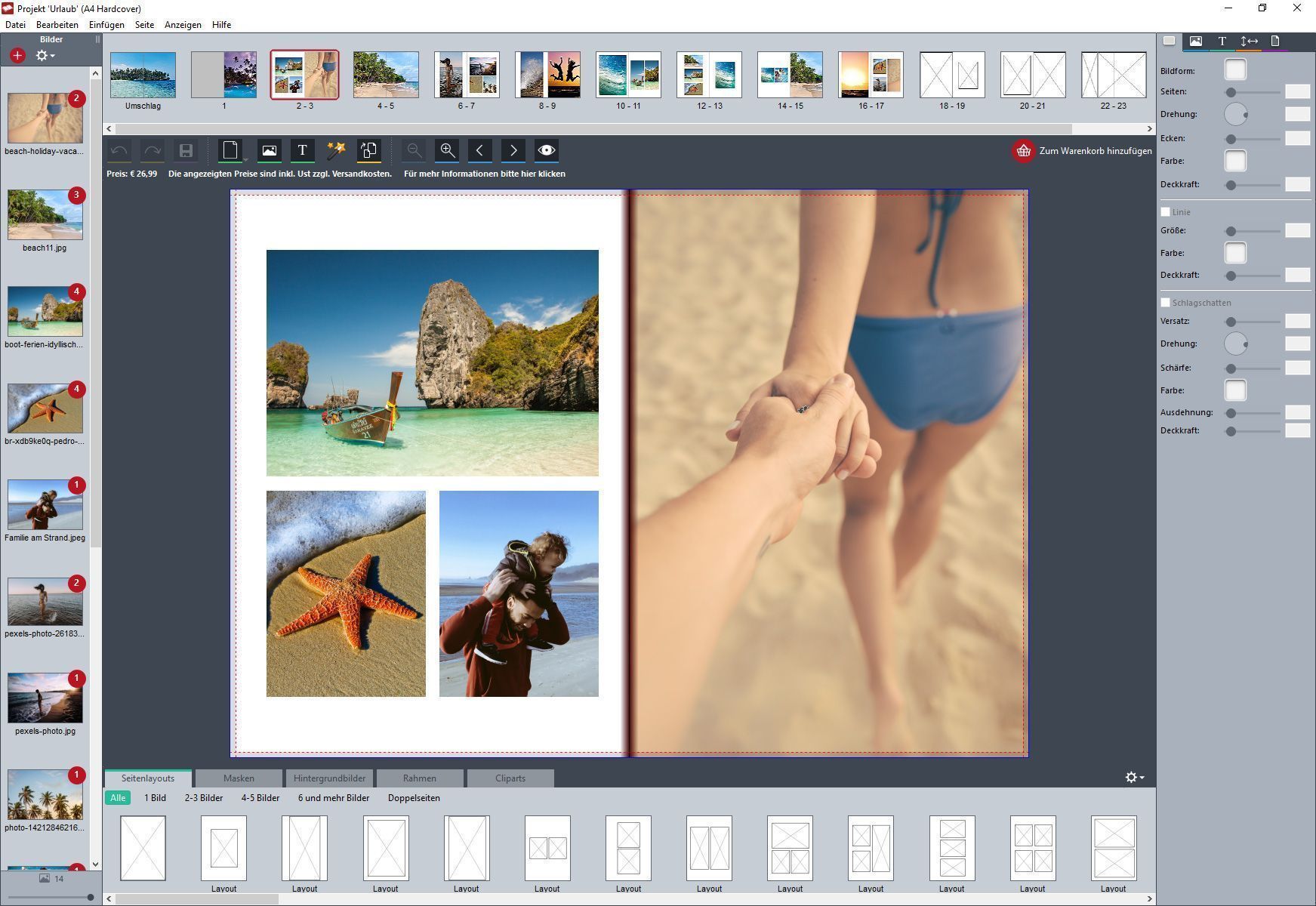
Task: Click the link for more price information
Action: click(x=484, y=174)
